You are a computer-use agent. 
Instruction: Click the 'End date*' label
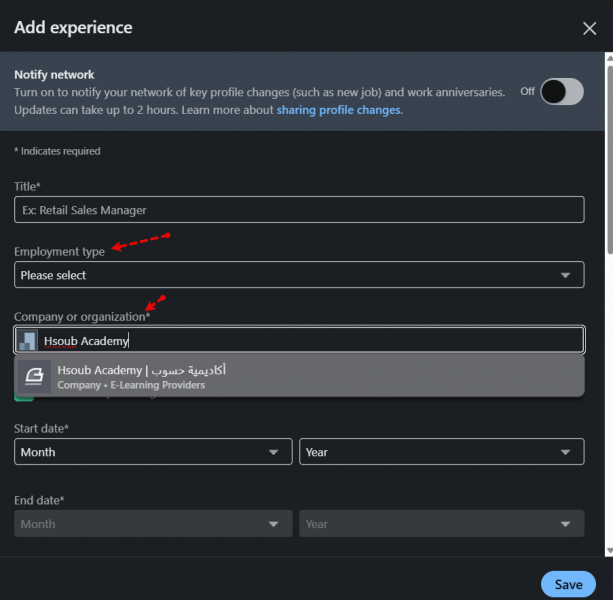pyautogui.click(x=39, y=500)
